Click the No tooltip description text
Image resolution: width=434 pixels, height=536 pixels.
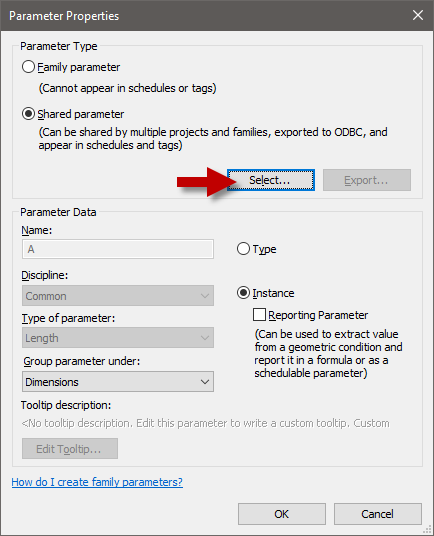[205, 423]
